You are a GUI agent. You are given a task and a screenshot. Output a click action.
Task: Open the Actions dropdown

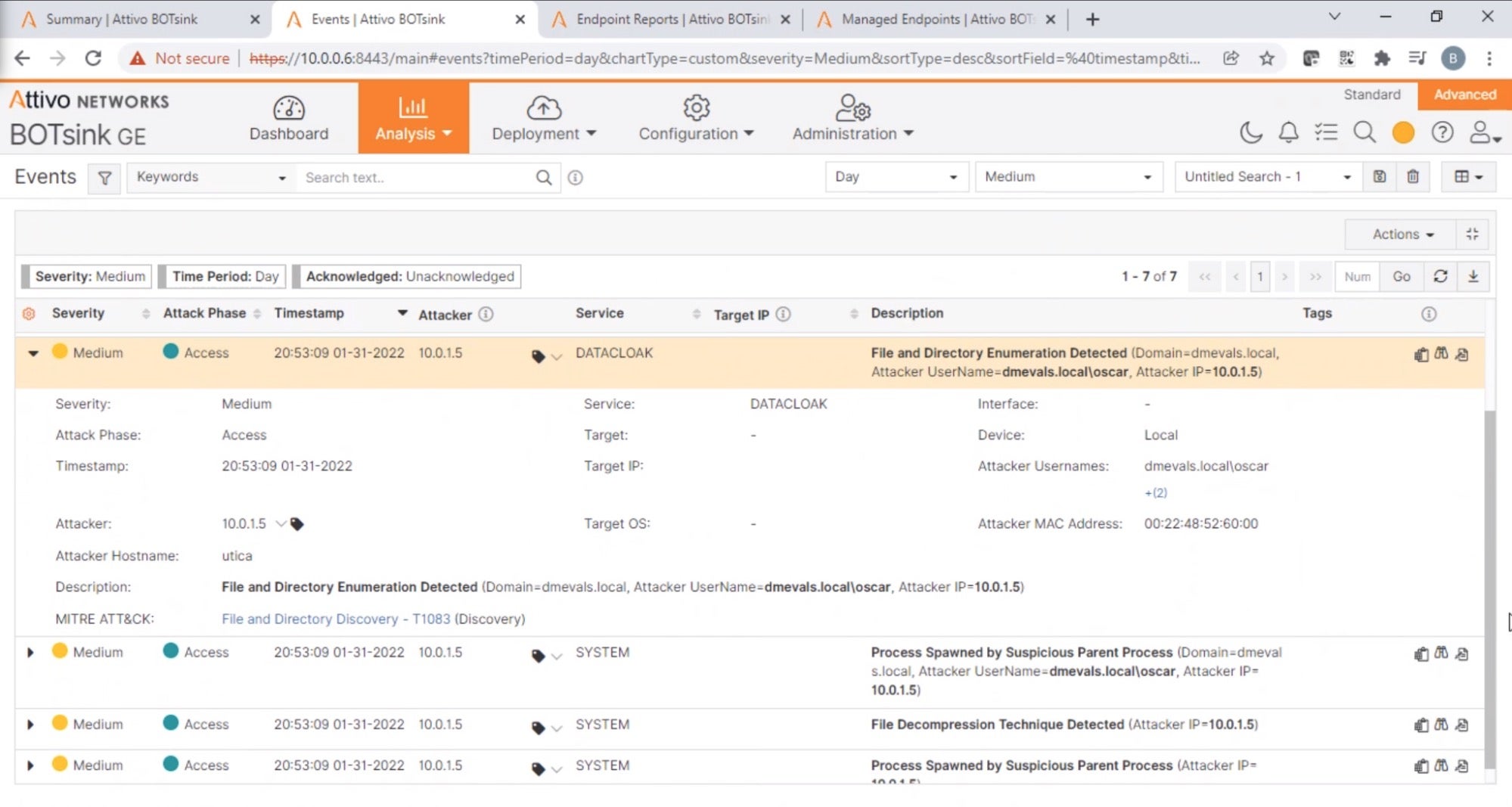(x=1402, y=234)
